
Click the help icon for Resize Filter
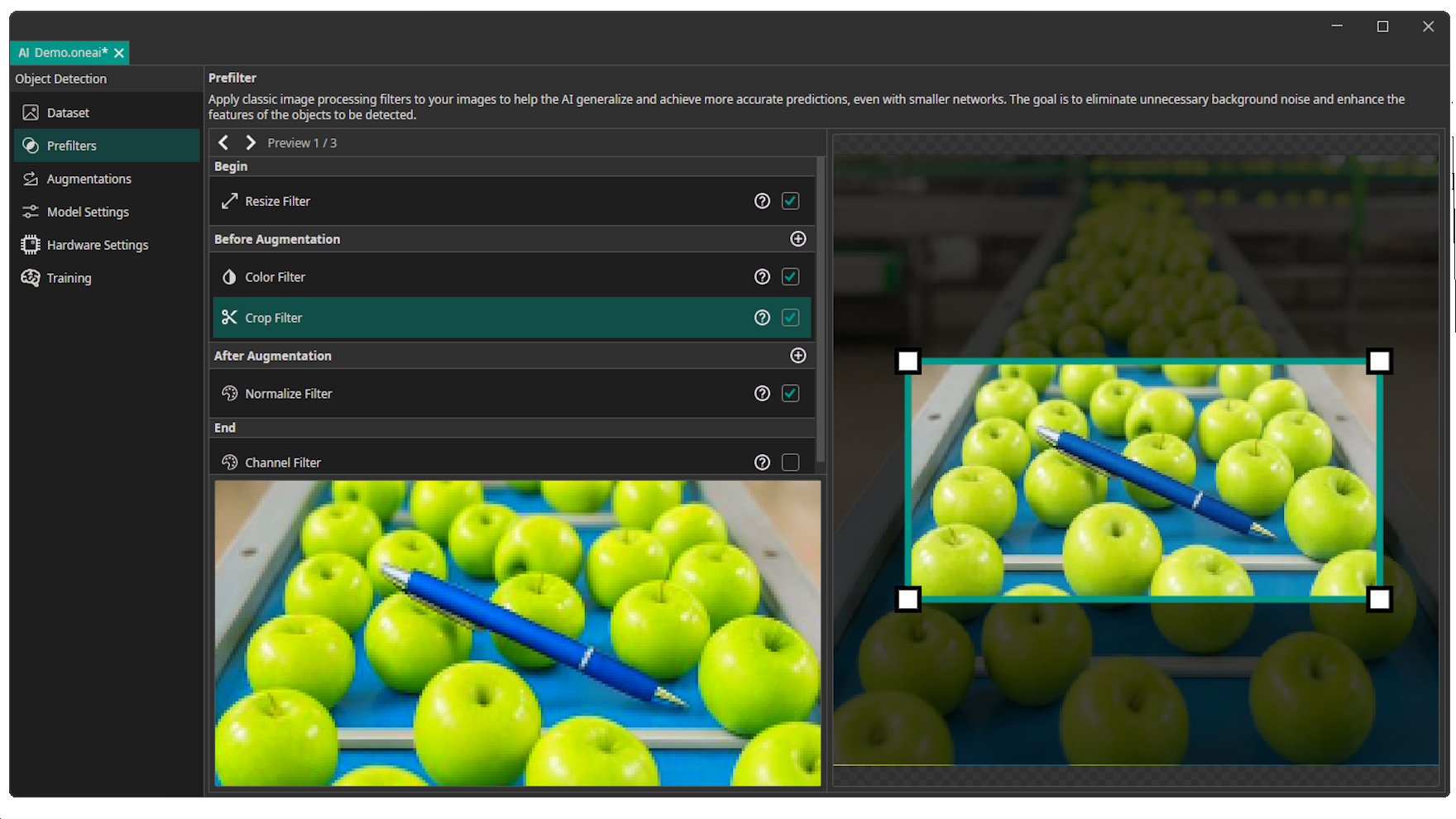[762, 201]
